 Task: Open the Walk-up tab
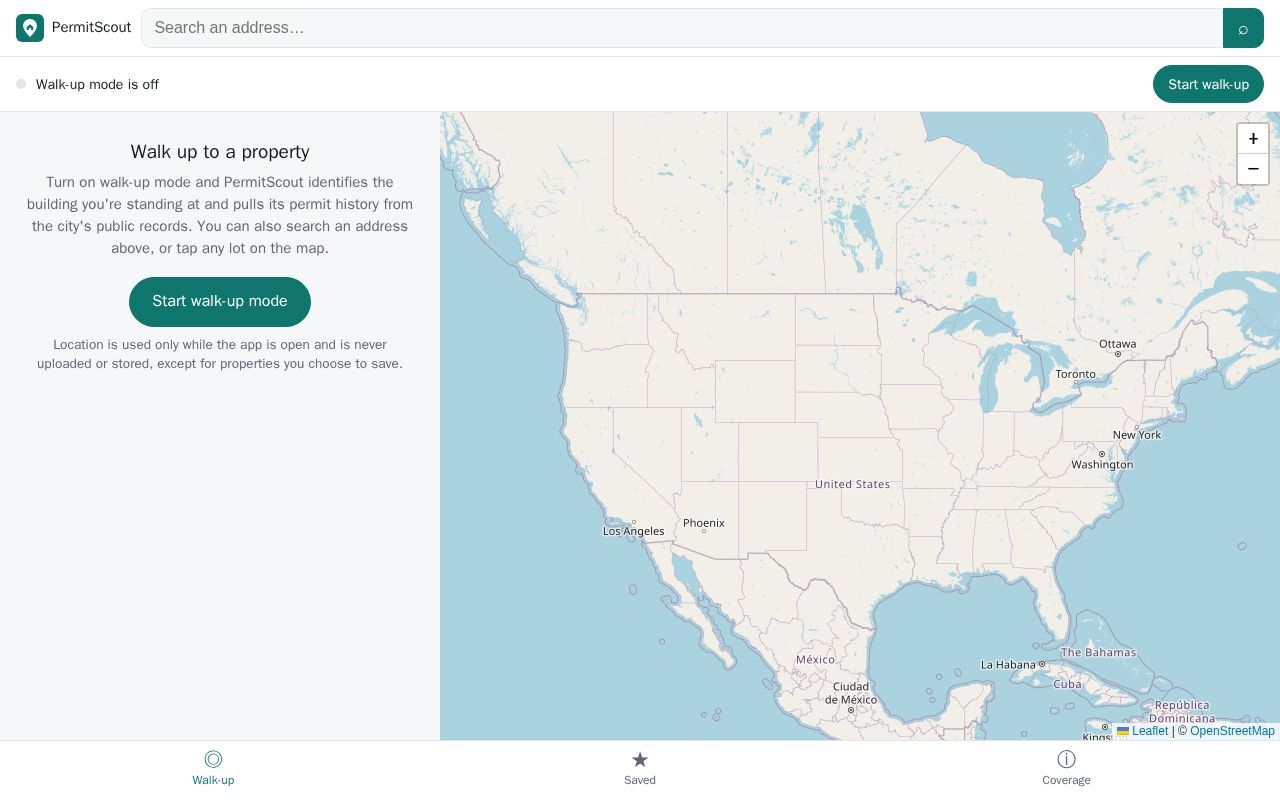point(213,769)
